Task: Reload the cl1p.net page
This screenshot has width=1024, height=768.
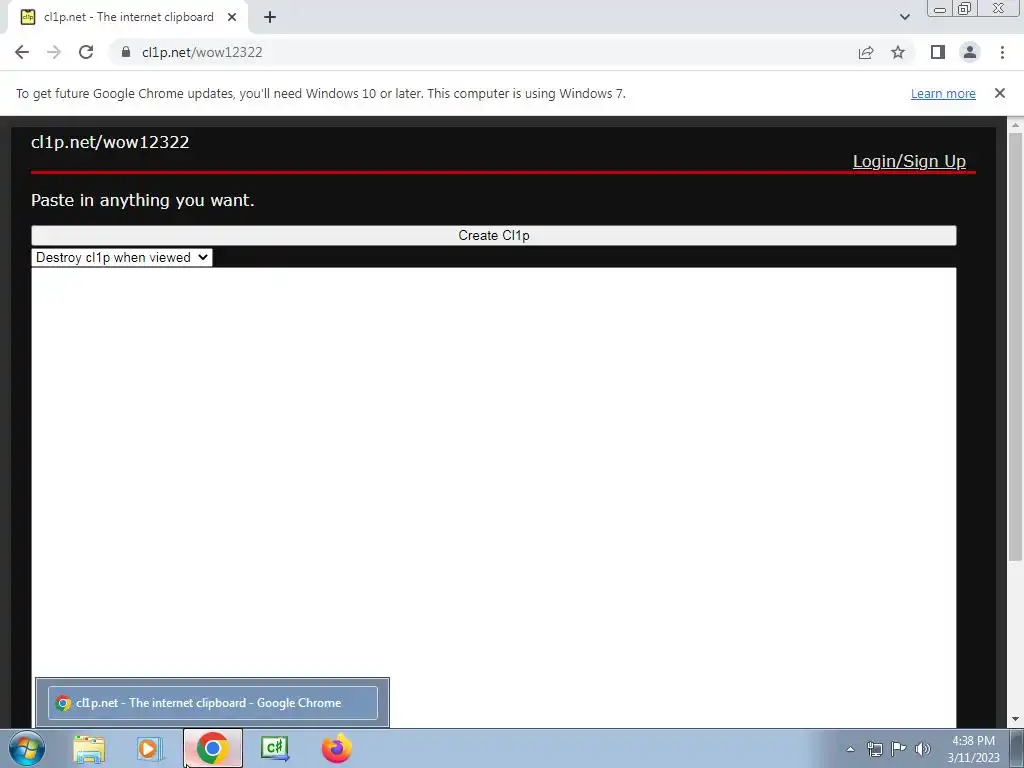Action: [x=86, y=52]
